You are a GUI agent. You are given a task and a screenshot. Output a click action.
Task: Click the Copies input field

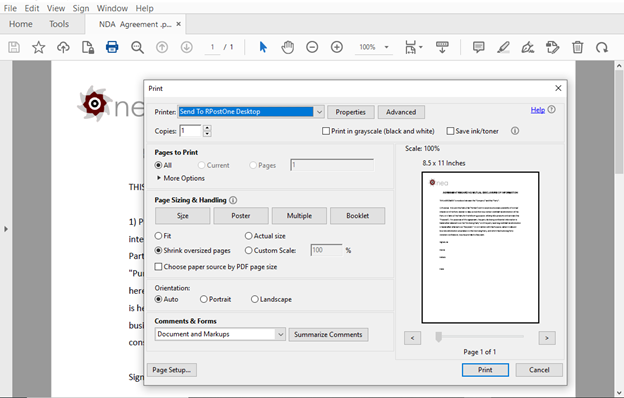(190, 131)
